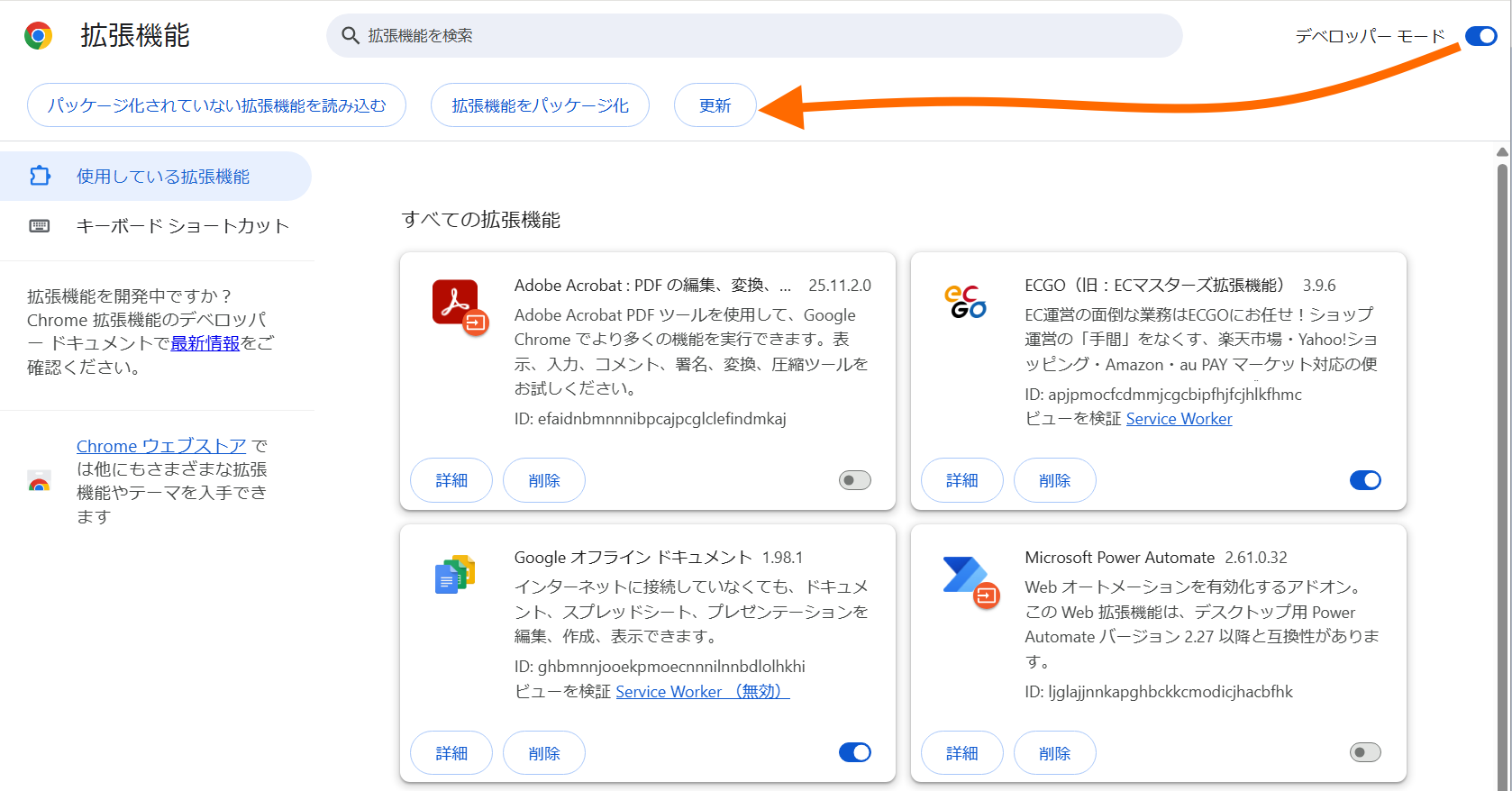Select 使用している拡張機能 in sidebar
Screen dimensions: 1512x791
[162, 177]
